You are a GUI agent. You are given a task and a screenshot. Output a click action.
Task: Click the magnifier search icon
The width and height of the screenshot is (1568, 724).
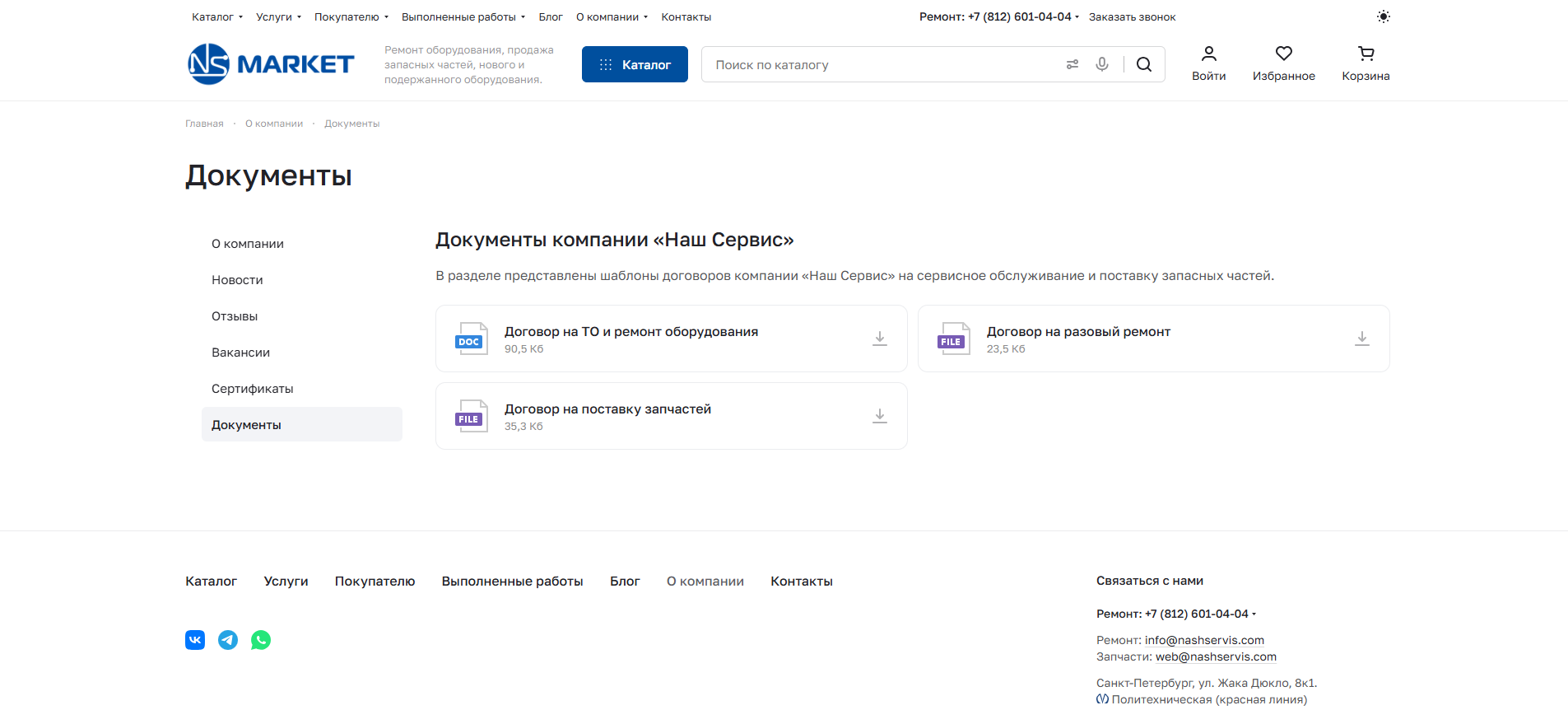coord(1144,64)
